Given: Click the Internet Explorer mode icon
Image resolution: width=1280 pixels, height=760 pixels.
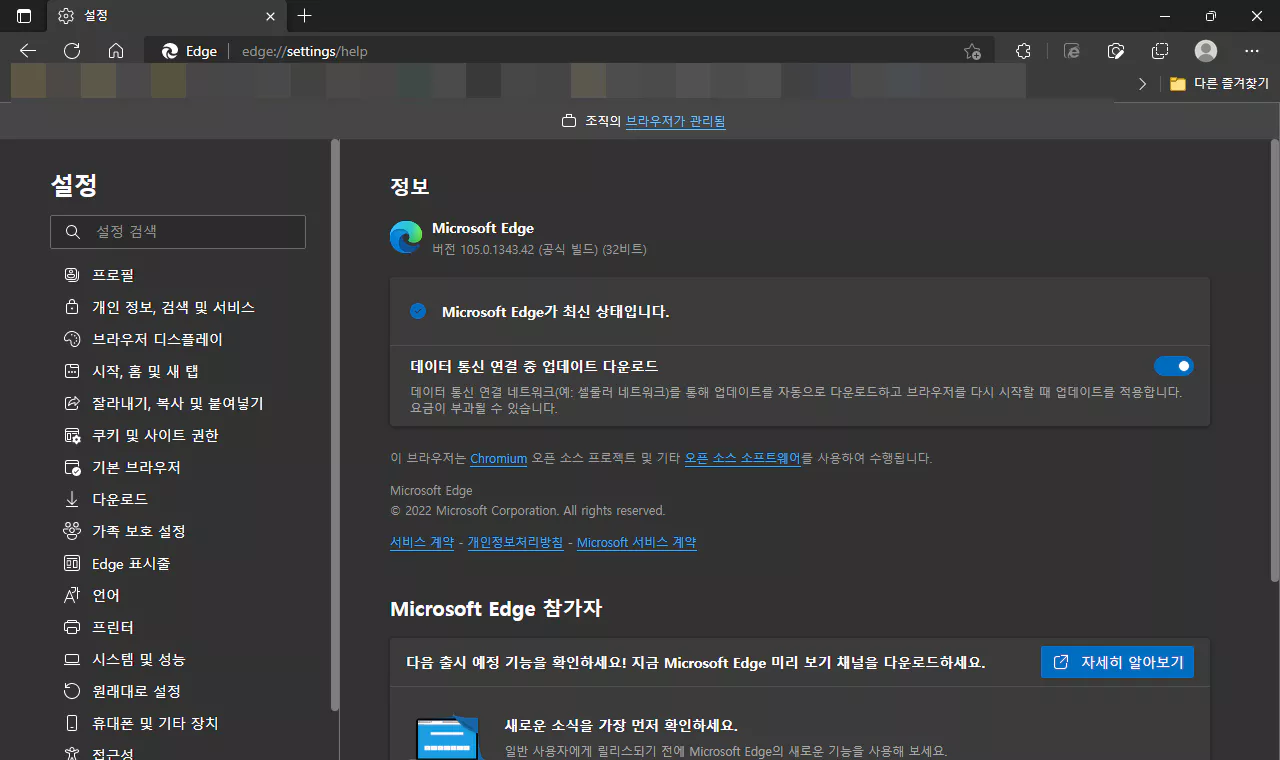Looking at the screenshot, I should [1072, 51].
